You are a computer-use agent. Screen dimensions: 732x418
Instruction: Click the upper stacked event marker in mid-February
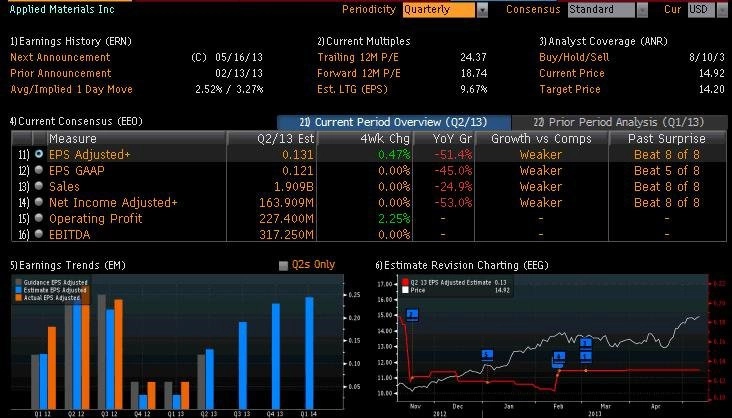coord(586,343)
